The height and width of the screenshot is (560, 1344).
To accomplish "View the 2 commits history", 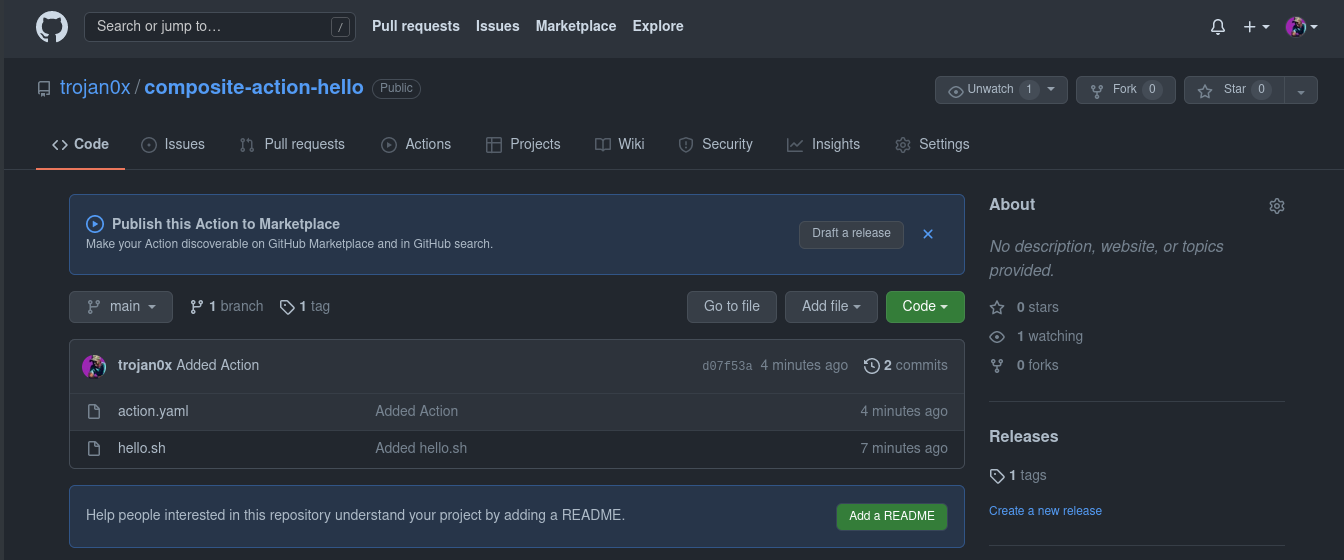I will [x=905, y=366].
